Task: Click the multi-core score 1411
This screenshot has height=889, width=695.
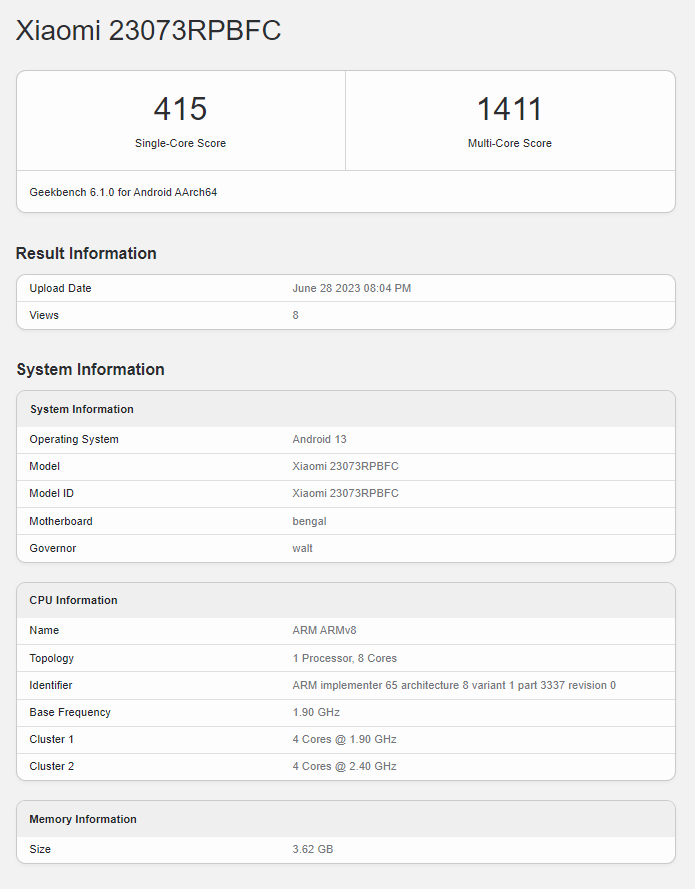Action: point(509,109)
